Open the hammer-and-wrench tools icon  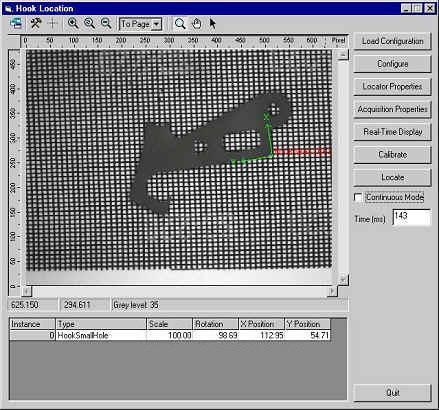click(x=36, y=23)
